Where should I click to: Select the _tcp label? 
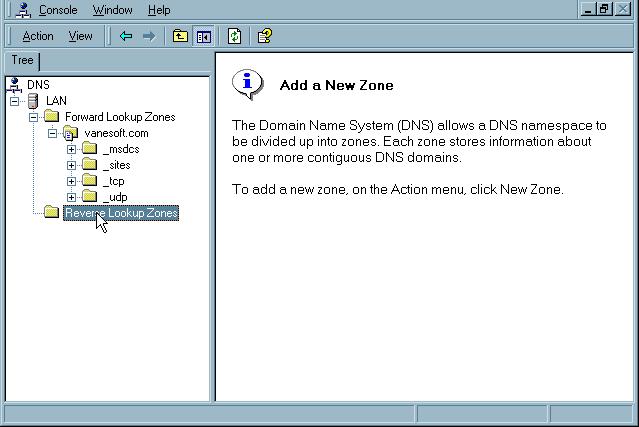(x=114, y=181)
